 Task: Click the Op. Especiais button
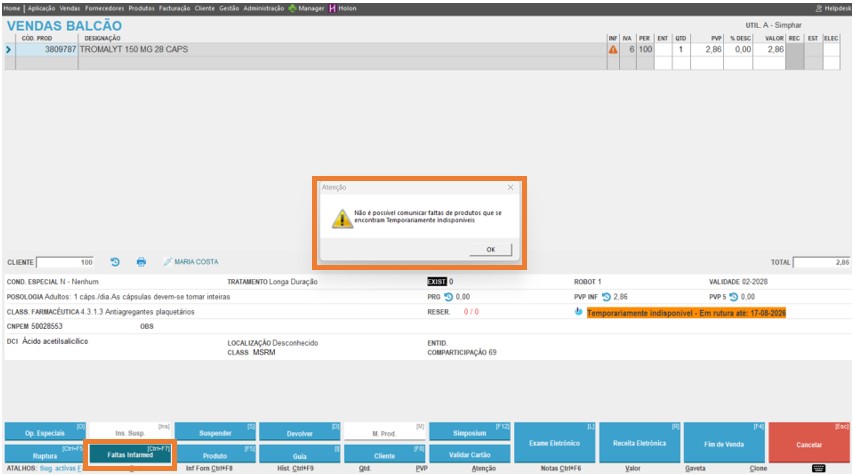click(x=45, y=432)
